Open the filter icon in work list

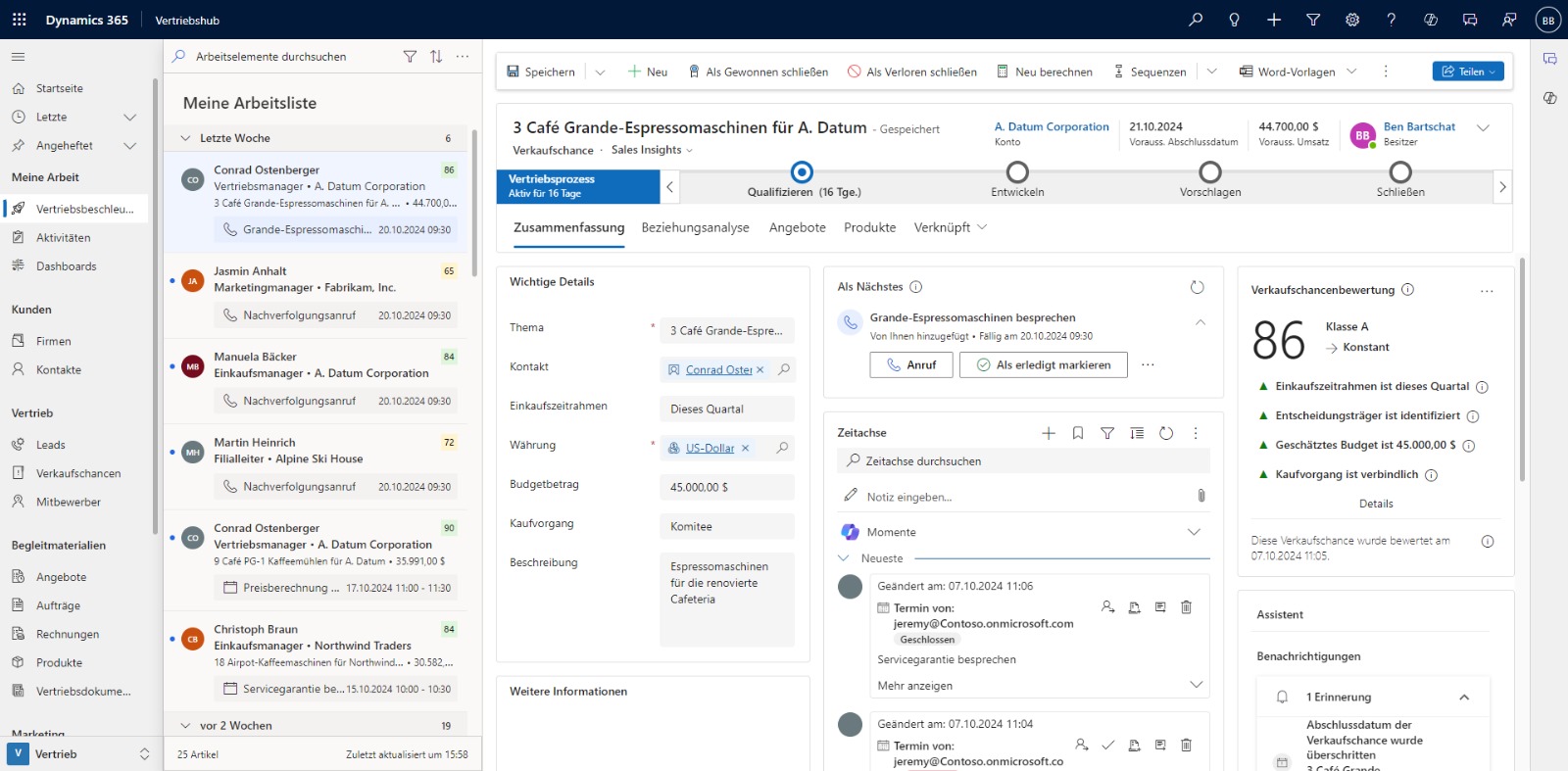410,57
